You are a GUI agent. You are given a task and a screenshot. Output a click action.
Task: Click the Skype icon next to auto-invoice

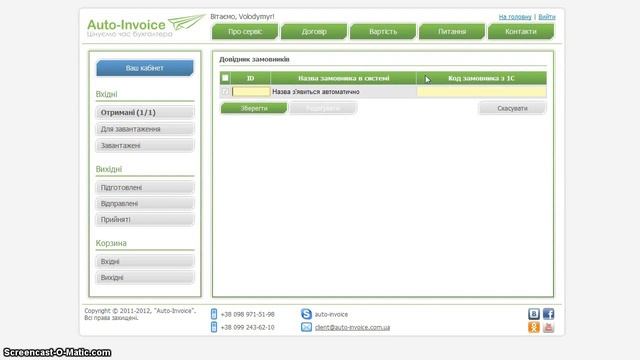[306, 314]
